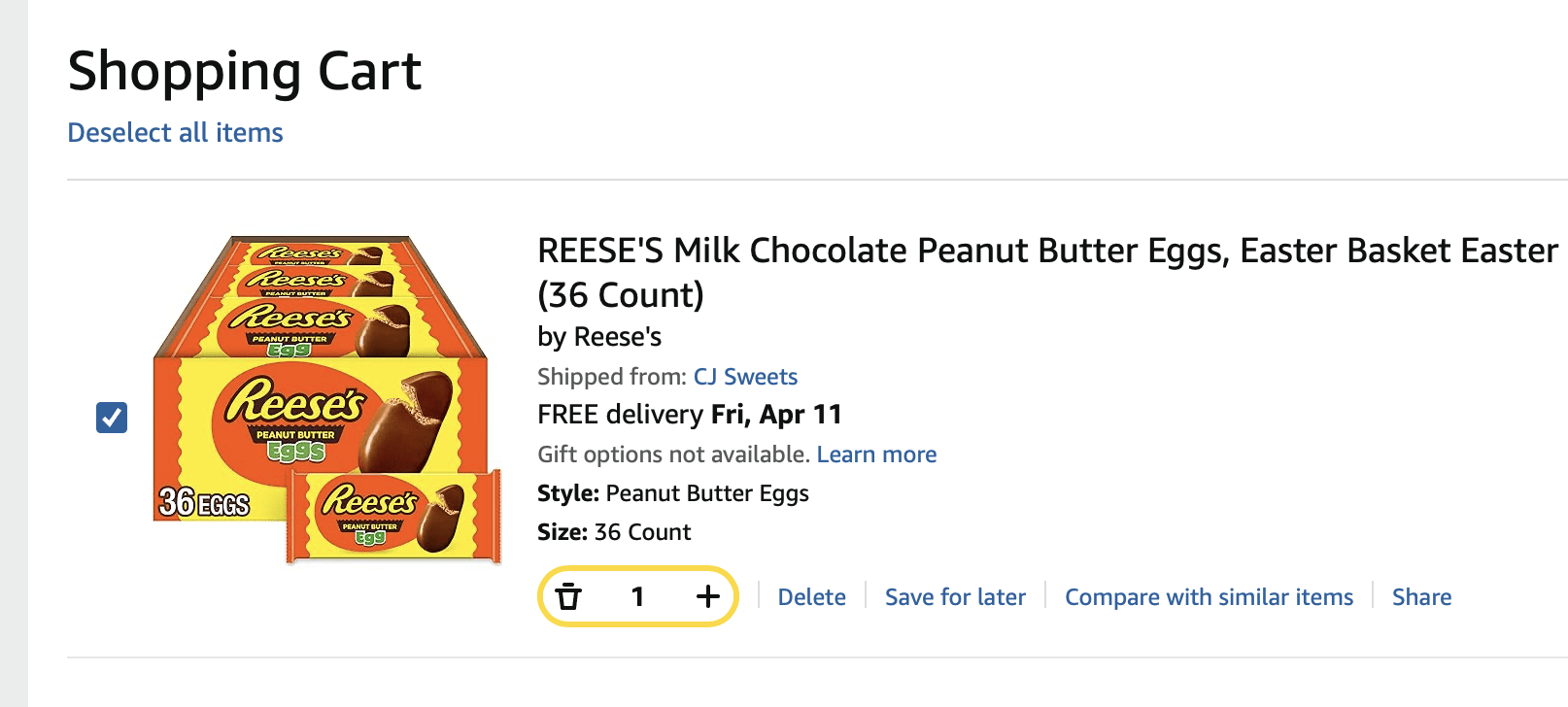
Task: Click the quantity value 1 in stepper
Action: [x=637, y=596]
